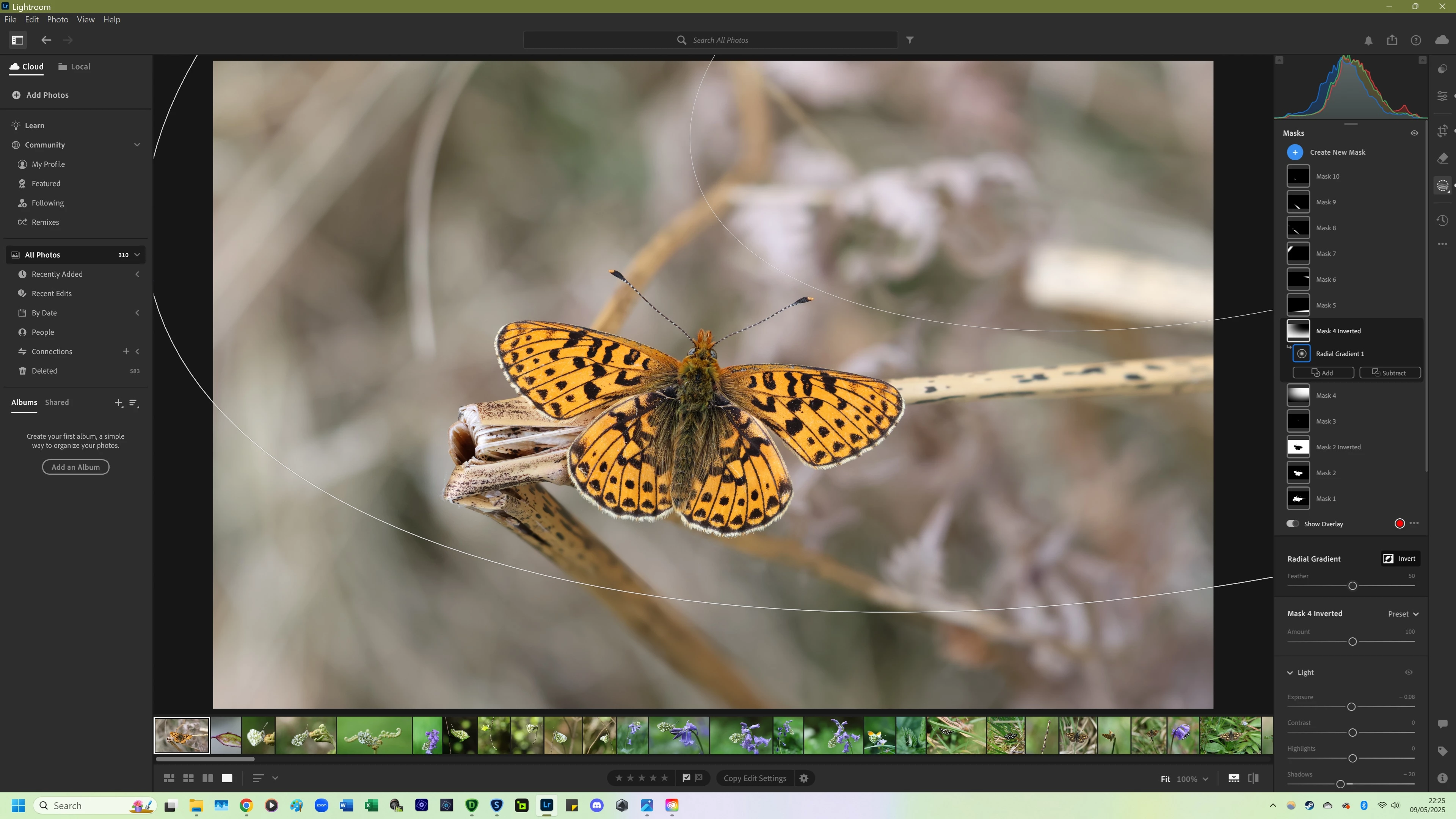
Task: Select the Mask 7 thumbnail
Action: (x=1298, y=254)
